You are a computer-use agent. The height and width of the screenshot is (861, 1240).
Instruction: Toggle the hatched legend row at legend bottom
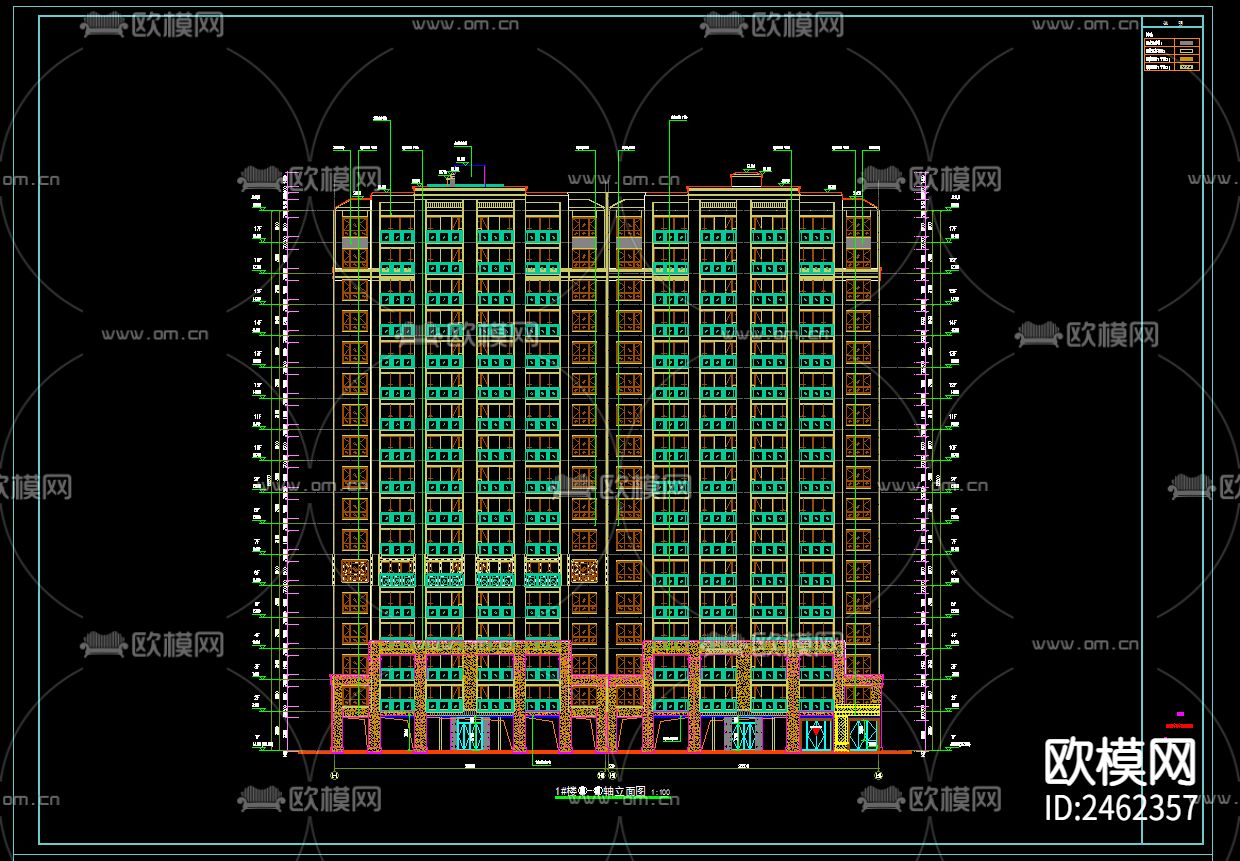tap(1186, 67)
